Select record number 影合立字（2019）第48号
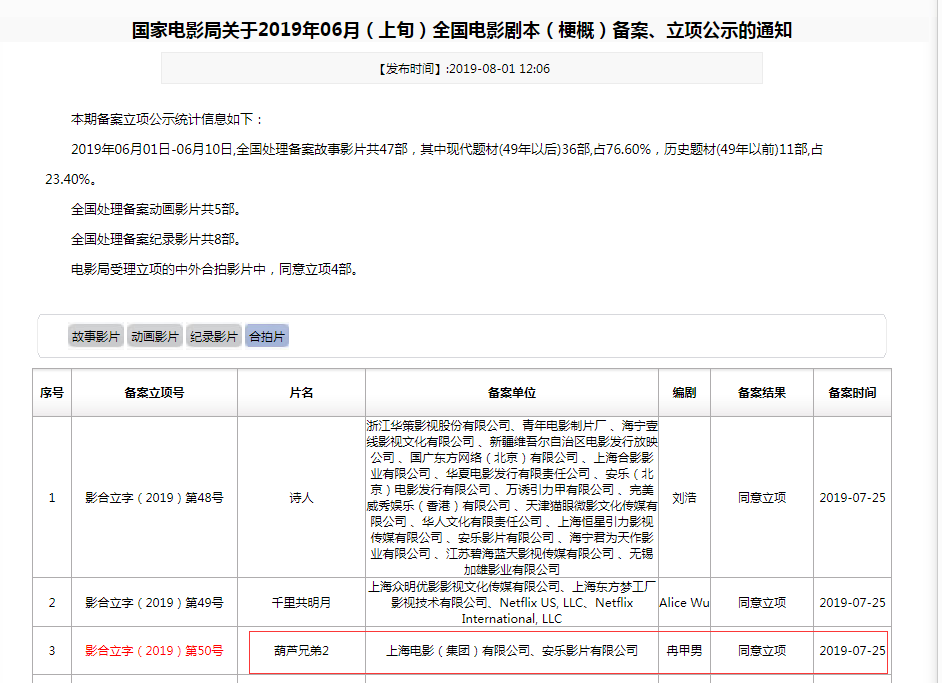 point(154,497)
